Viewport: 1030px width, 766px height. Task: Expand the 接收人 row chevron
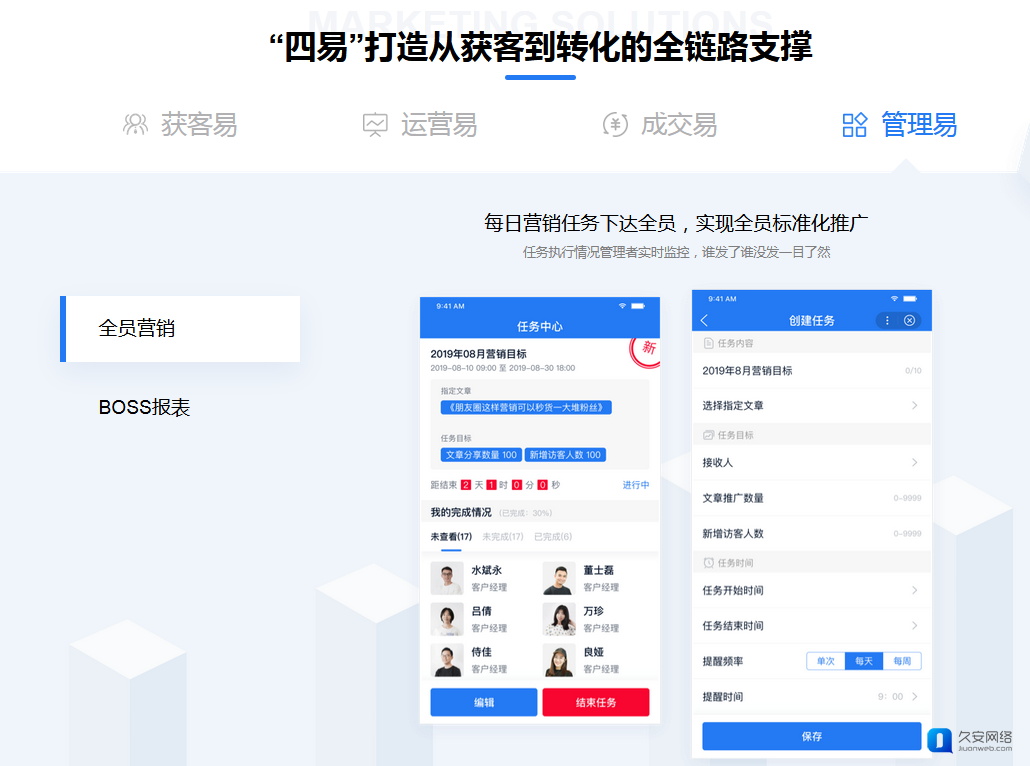click(x=914, y=463)
